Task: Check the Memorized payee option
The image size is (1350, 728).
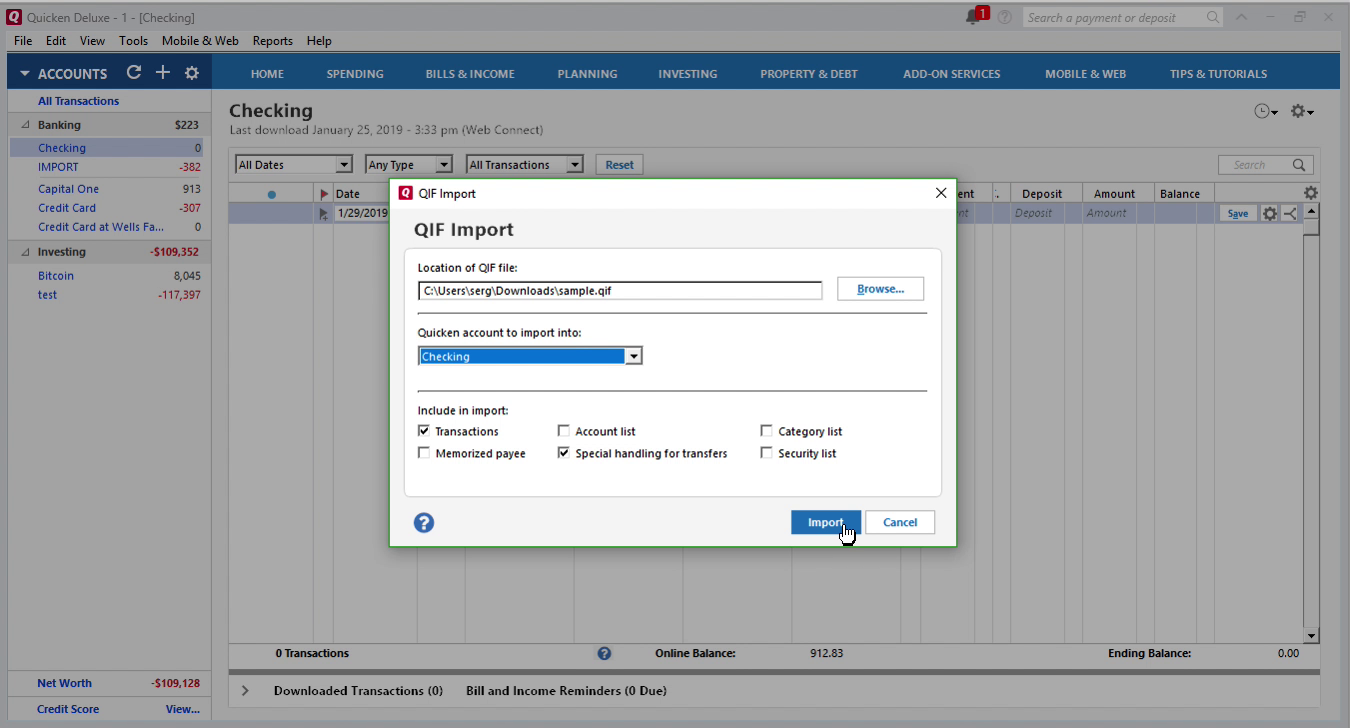Action: tap(424, 453)
